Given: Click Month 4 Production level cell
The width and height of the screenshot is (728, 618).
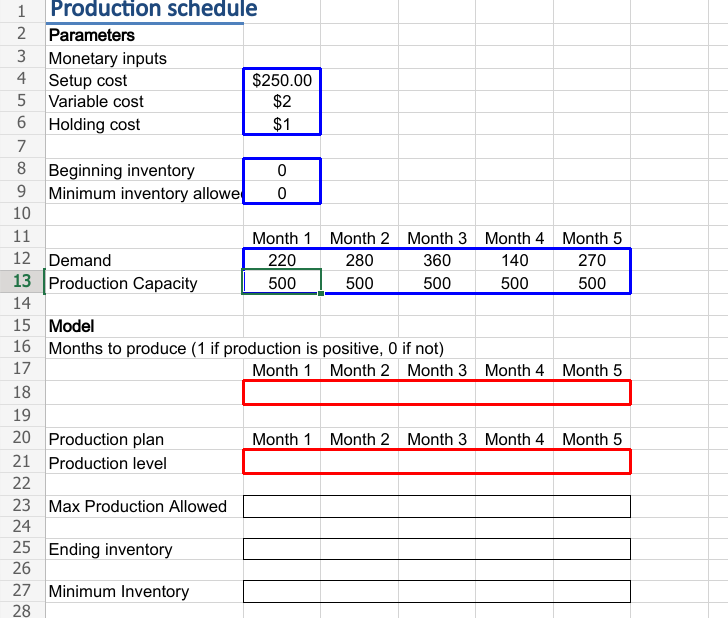Looking at the screenshot, I should pyautogui.click(x=514, y=462).
